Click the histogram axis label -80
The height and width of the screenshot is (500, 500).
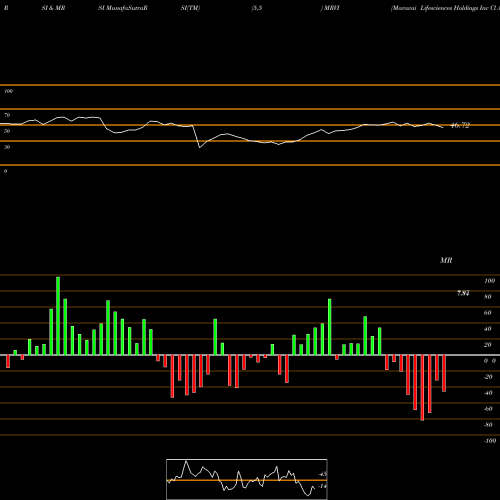coord(488,425)
